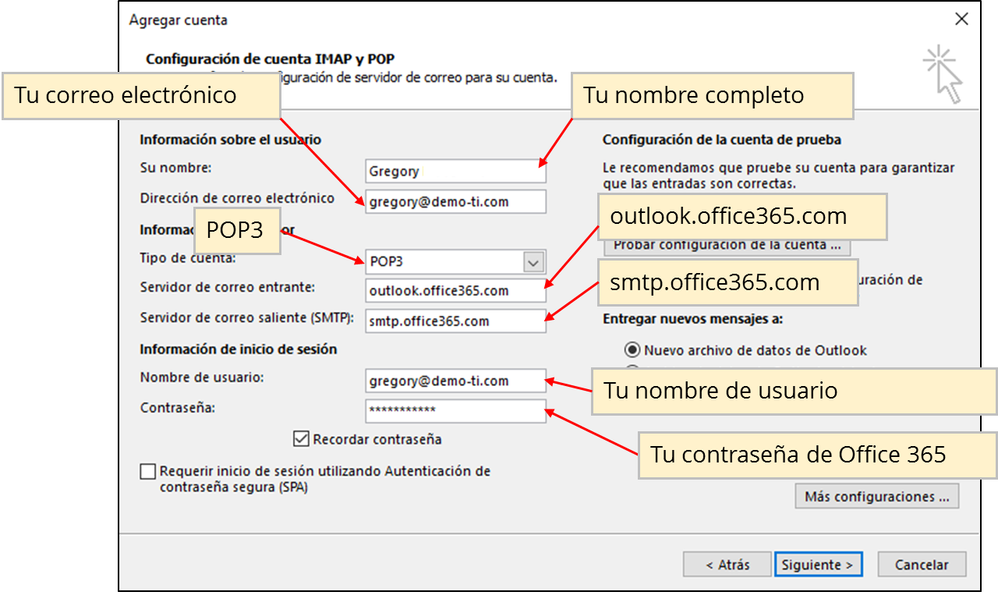Focus the Contraseña password field
The width and height of the screenshot is (998, 592).
(x=455, y=410)
